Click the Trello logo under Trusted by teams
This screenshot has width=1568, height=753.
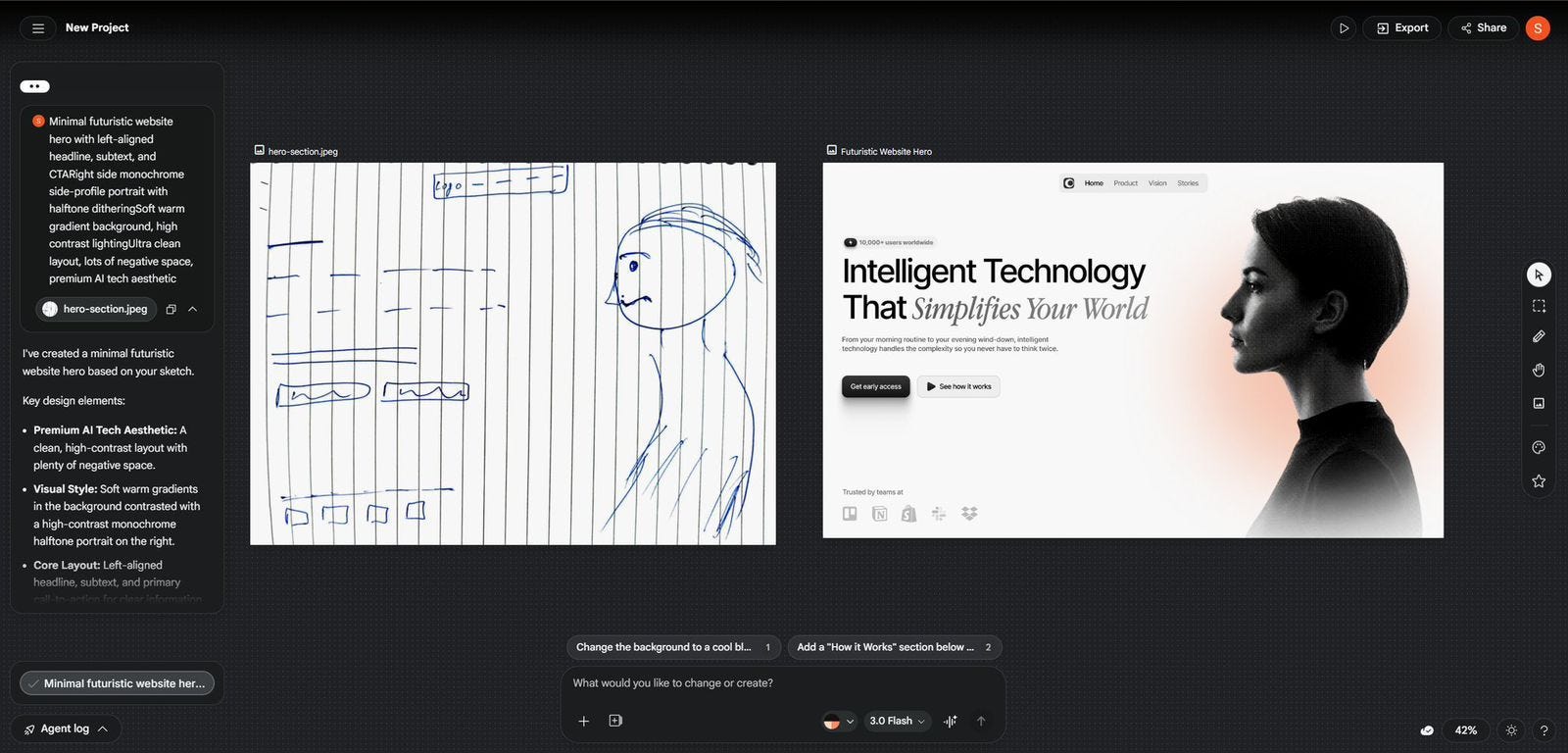(x=850, y=514)
